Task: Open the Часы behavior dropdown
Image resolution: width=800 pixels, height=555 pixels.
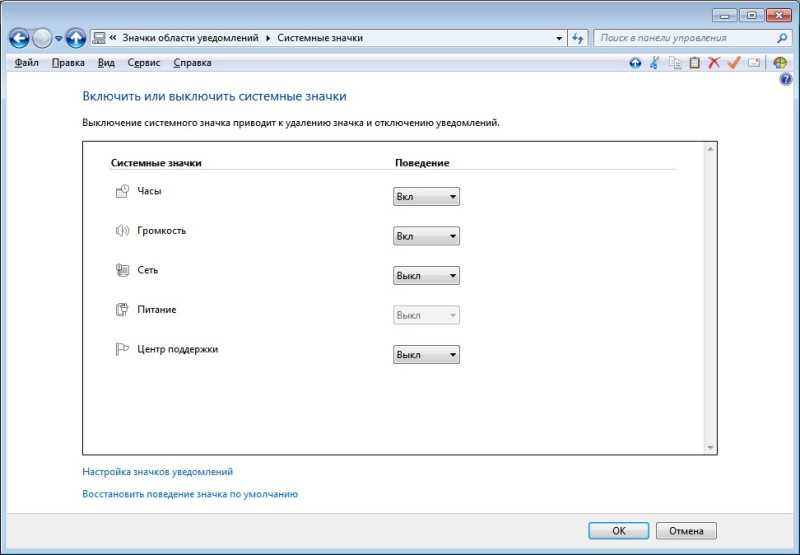Action: (x=426, y=196)
